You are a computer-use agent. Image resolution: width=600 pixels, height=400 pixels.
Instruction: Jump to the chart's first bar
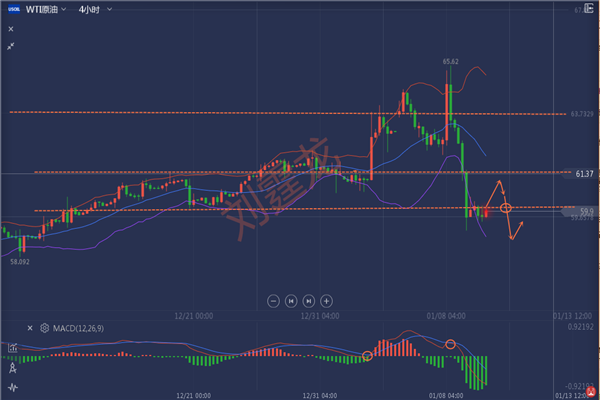pyautogui.click(x=291, y=300)
